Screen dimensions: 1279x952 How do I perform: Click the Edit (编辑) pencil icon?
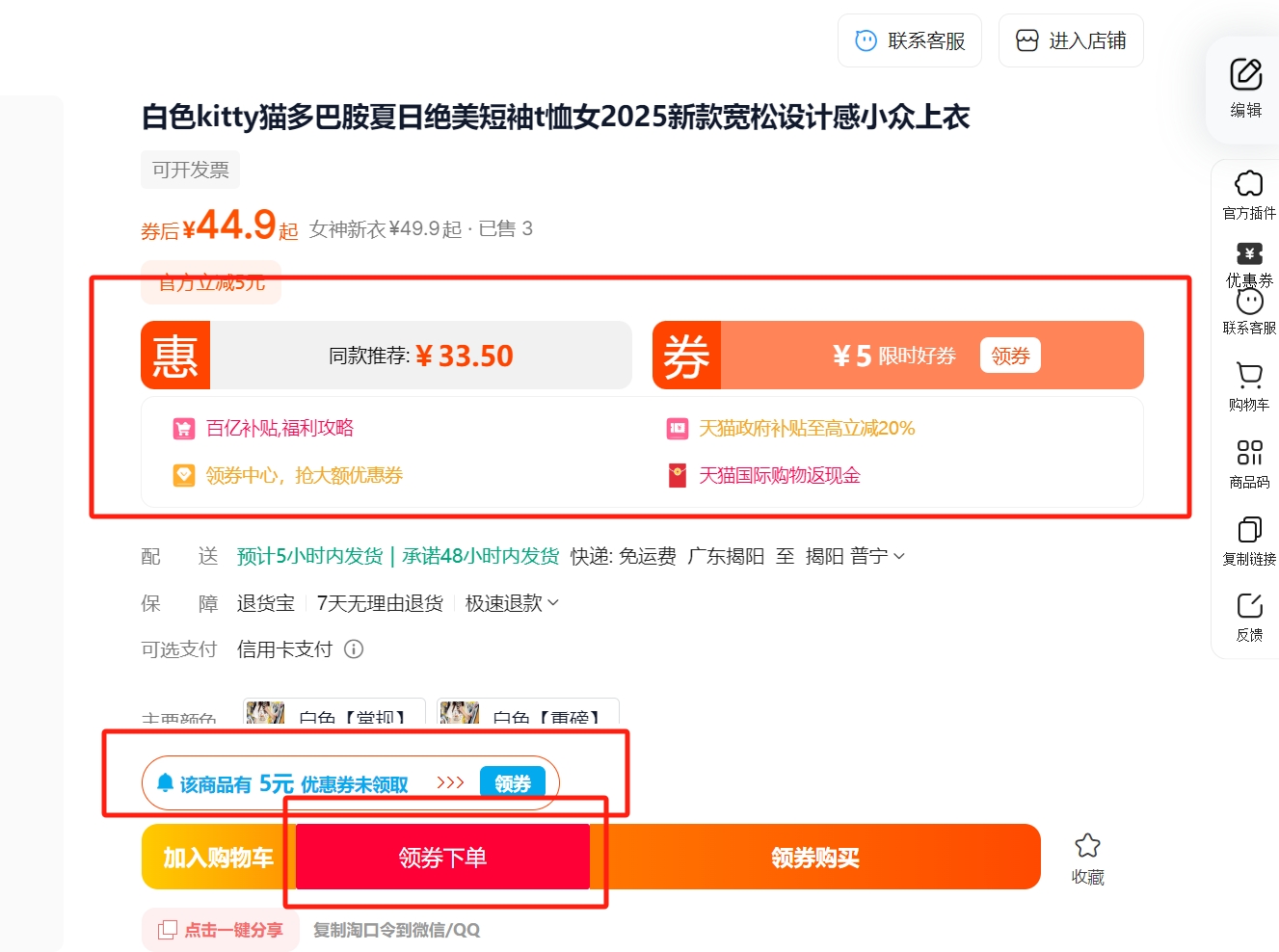(x=1245, y=75)
